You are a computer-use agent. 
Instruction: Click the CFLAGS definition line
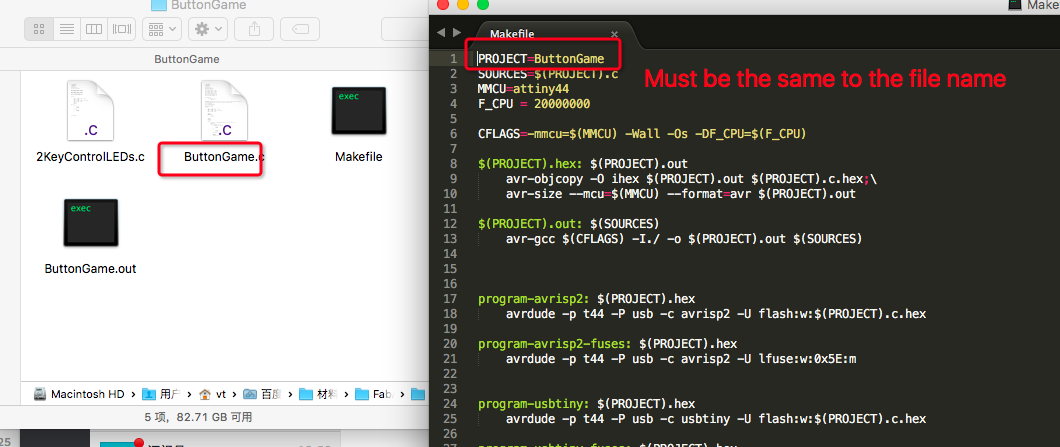pyautogui.click(x=642, y=134)
